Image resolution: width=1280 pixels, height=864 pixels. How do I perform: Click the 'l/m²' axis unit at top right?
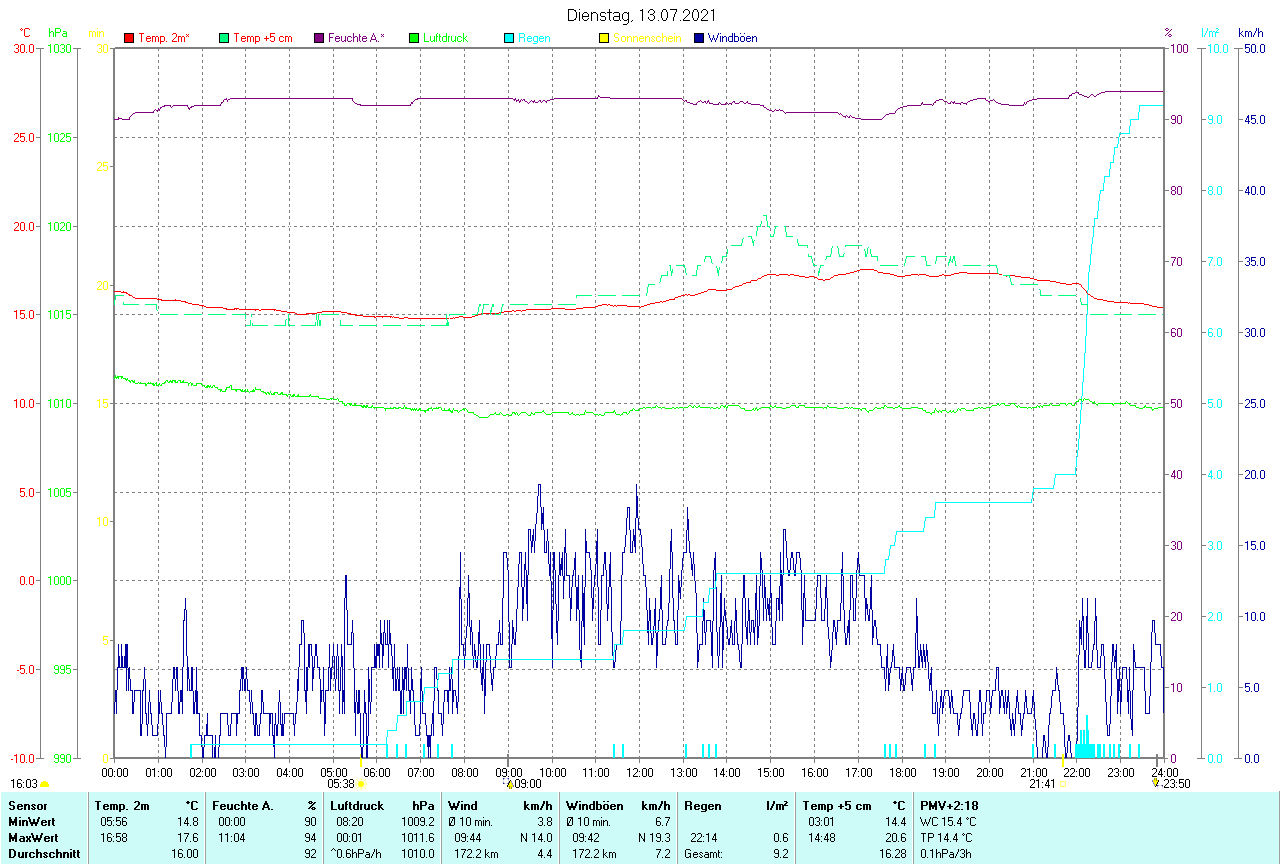[1209, 33]
